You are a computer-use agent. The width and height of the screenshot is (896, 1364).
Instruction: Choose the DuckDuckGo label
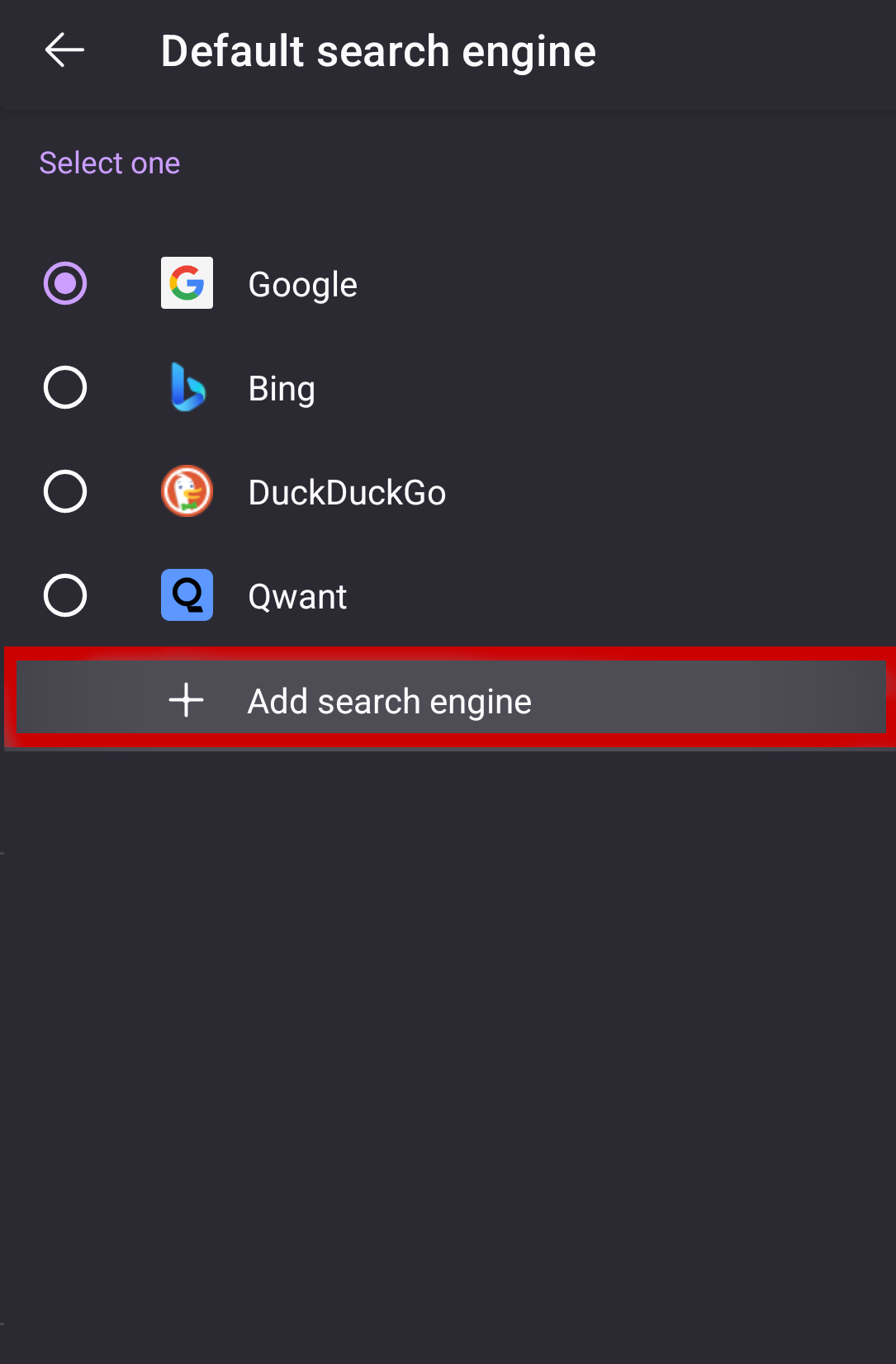coord(347,493)
